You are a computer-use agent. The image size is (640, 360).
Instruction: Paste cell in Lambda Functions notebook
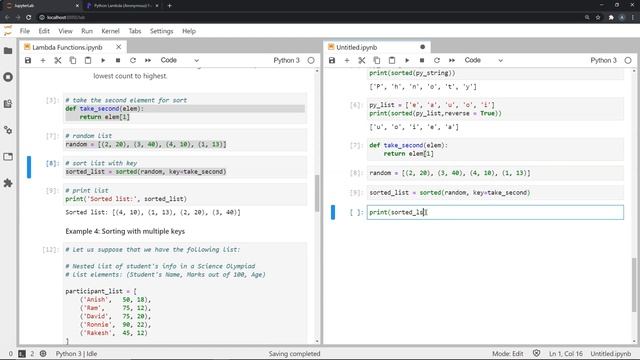[88, 60]
